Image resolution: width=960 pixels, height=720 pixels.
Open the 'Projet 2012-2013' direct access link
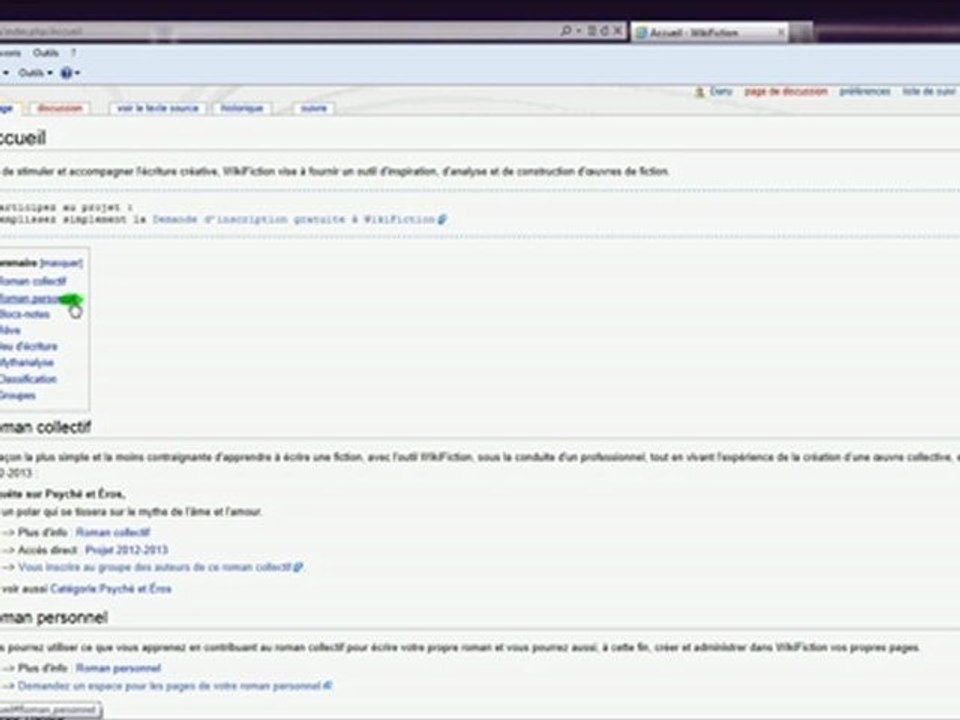(126, 550)
